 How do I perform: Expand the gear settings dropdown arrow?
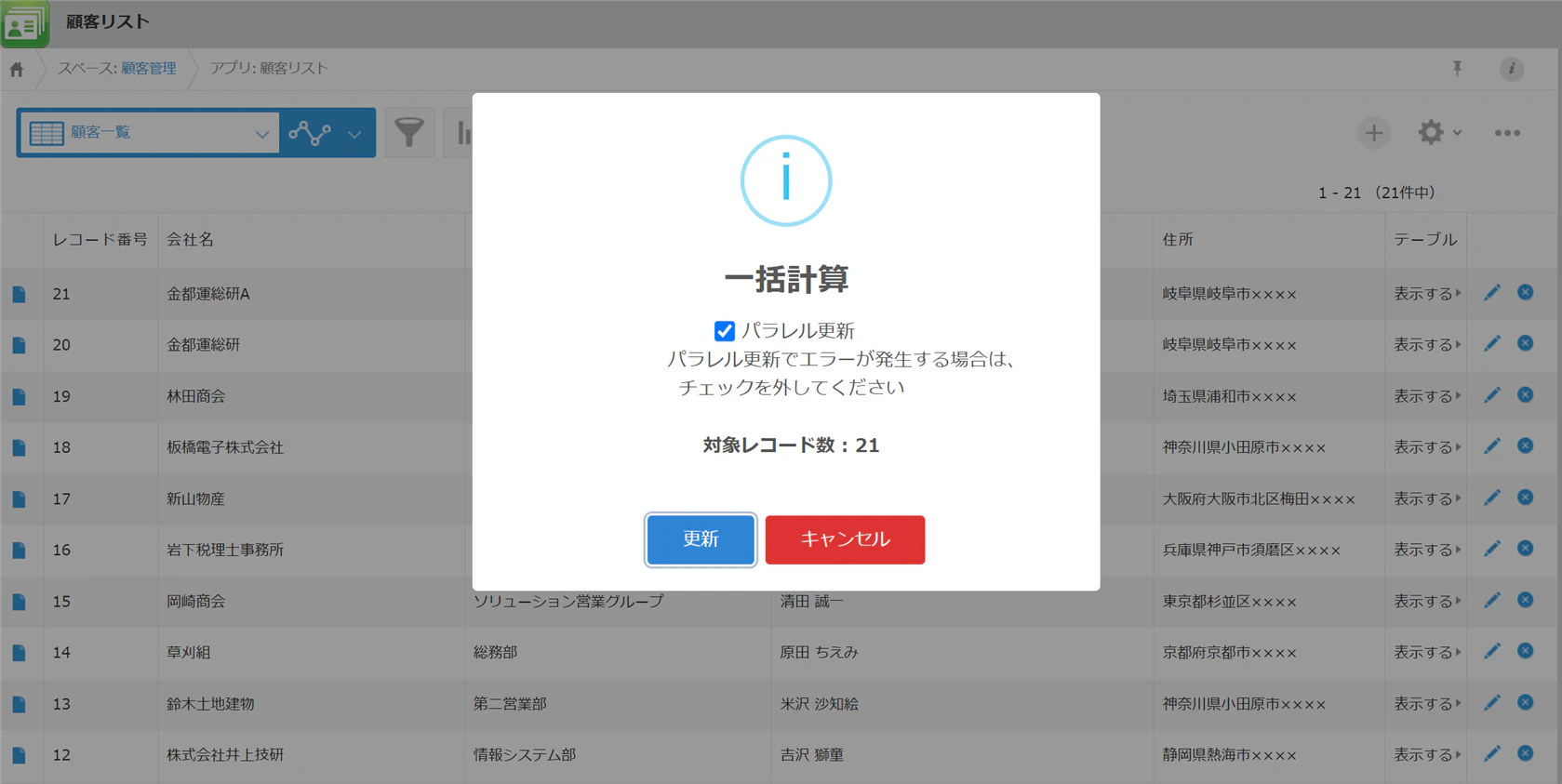[1457, 133]
